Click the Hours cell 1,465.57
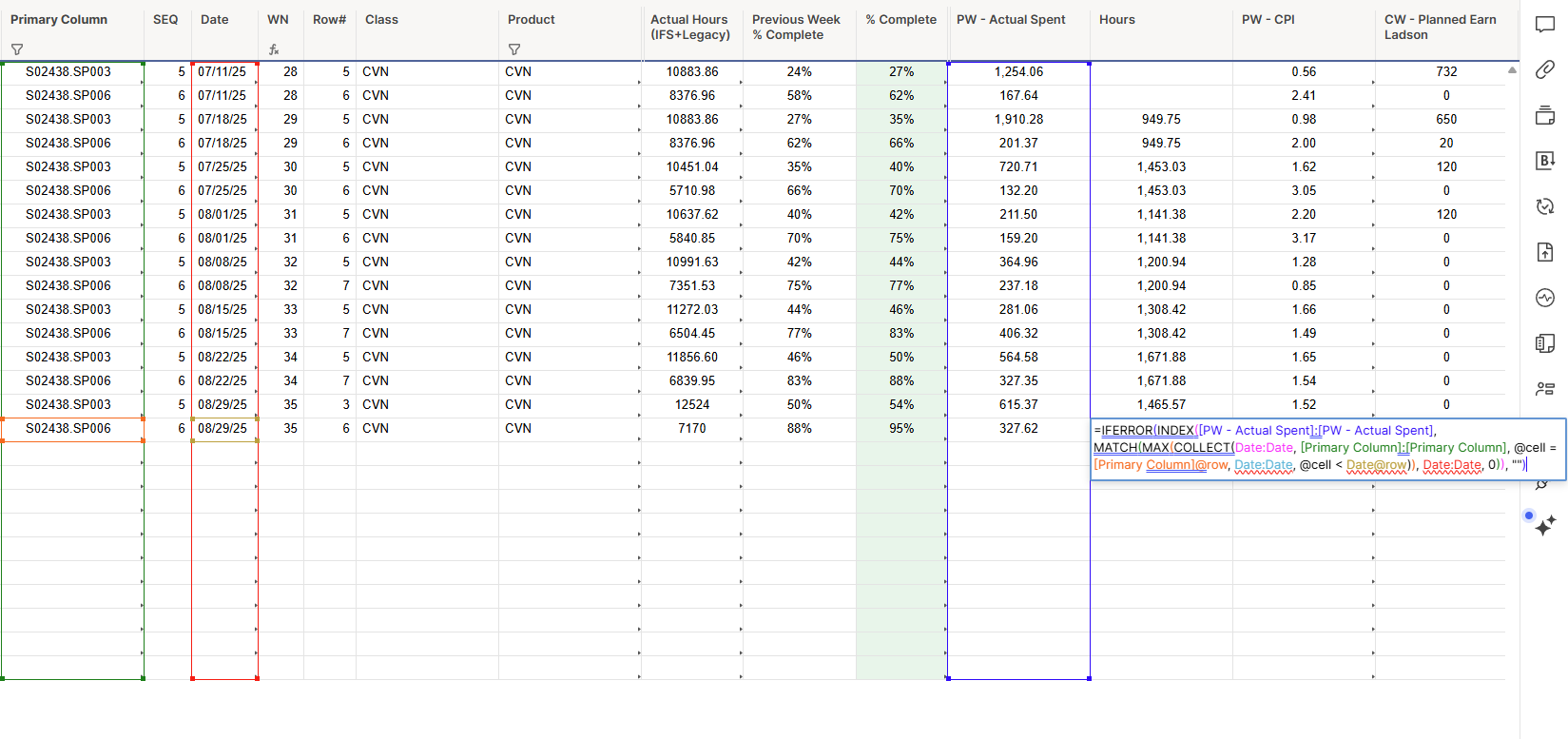The height and width of the screenshot is (739, 1568). 1161,405
